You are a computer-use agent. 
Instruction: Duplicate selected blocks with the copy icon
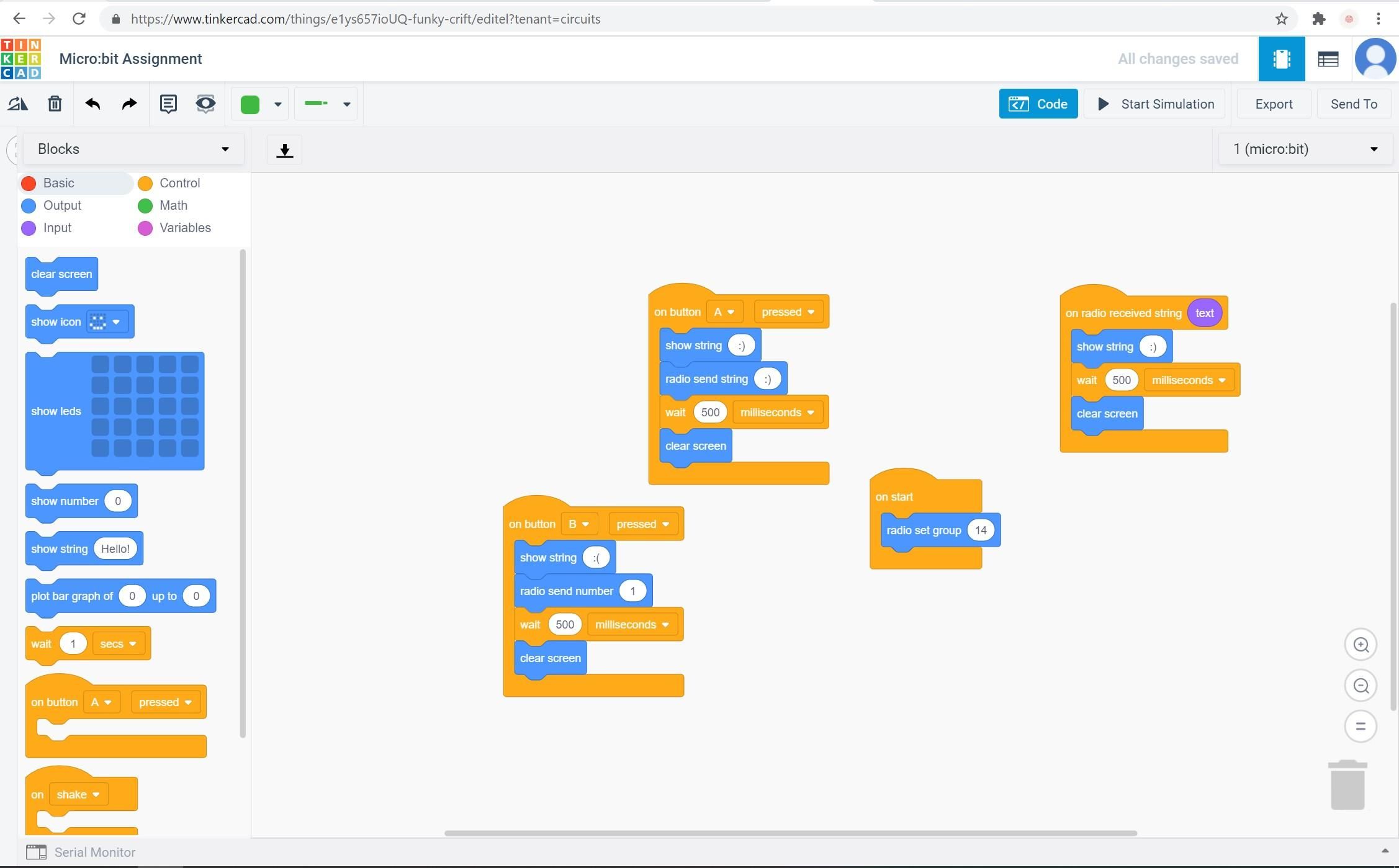pos(17,104)
